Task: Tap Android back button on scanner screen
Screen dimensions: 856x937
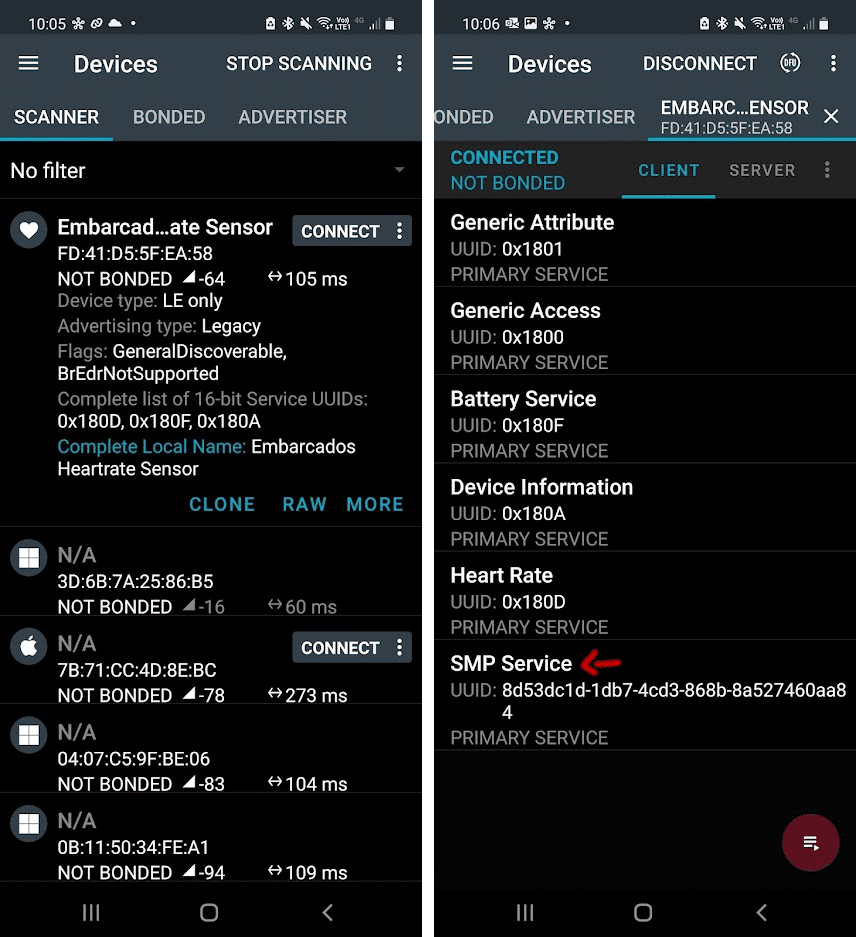Action: pos(328,912)
